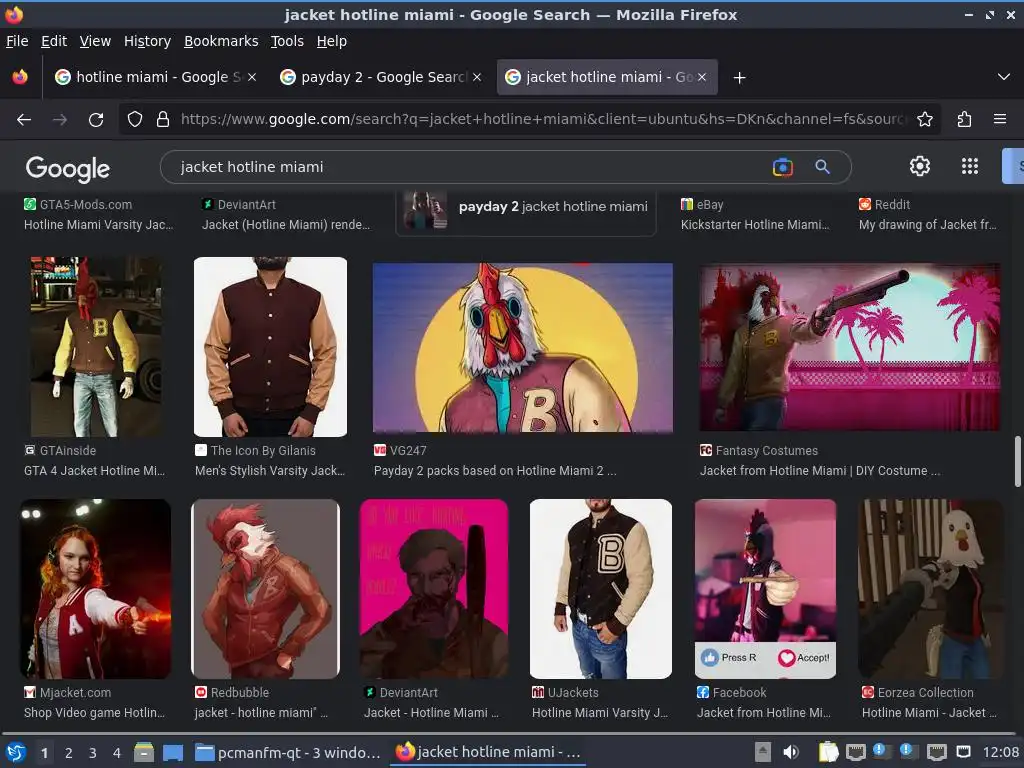Close the 'payday 2' tab
1024x768 pixels.
coord(477,77)
